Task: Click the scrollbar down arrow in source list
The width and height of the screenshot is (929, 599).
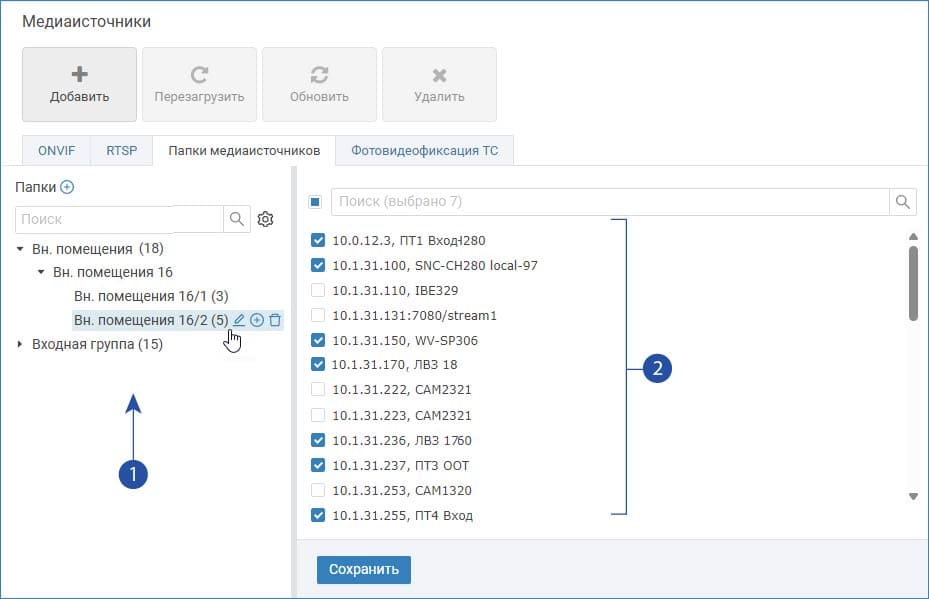Action: 914,497
